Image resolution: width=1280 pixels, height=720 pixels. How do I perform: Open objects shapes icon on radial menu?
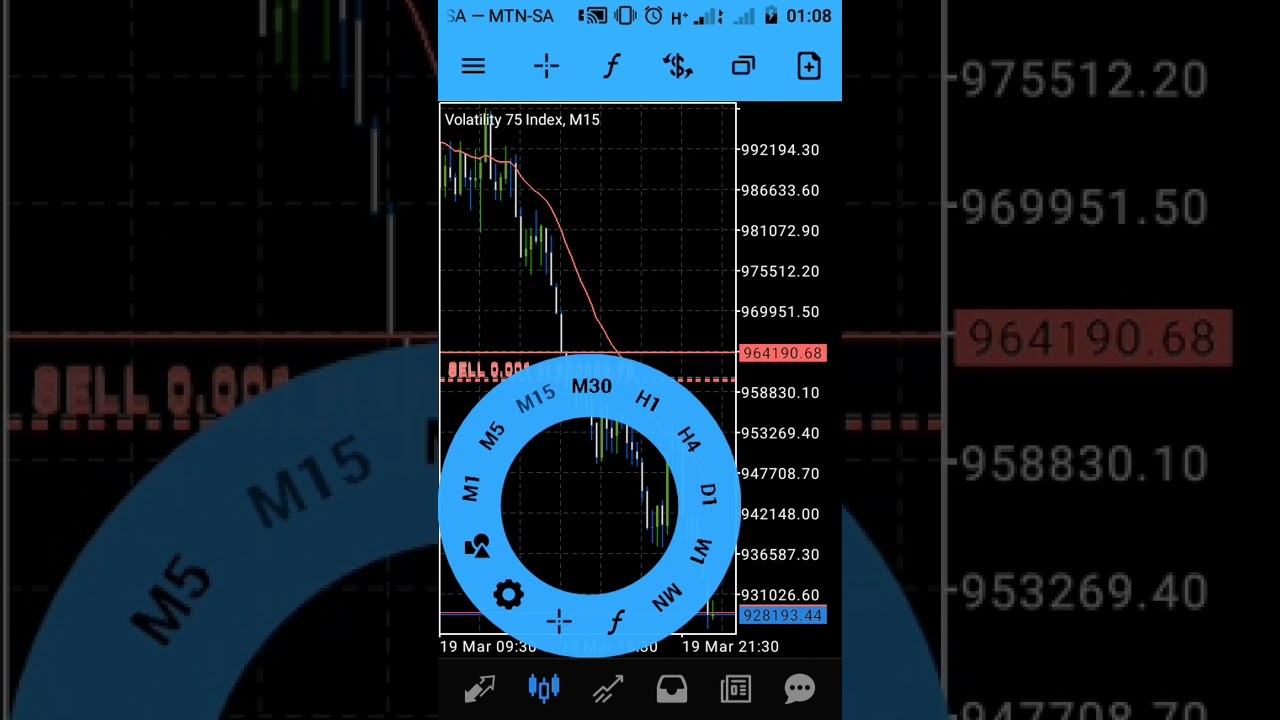477,546
